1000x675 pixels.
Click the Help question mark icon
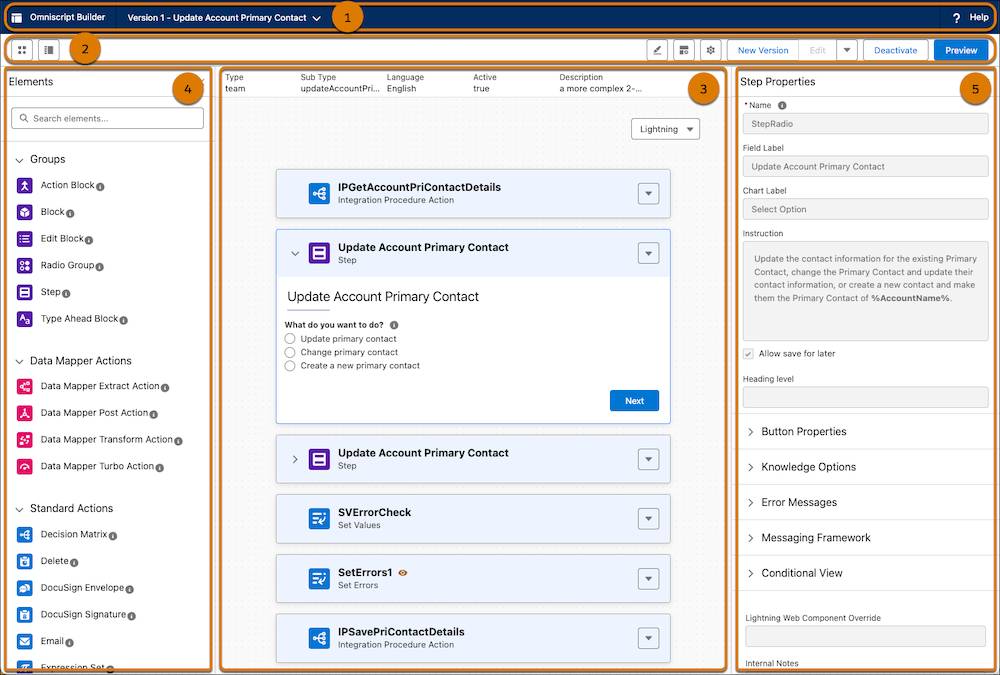coord(956,18)
